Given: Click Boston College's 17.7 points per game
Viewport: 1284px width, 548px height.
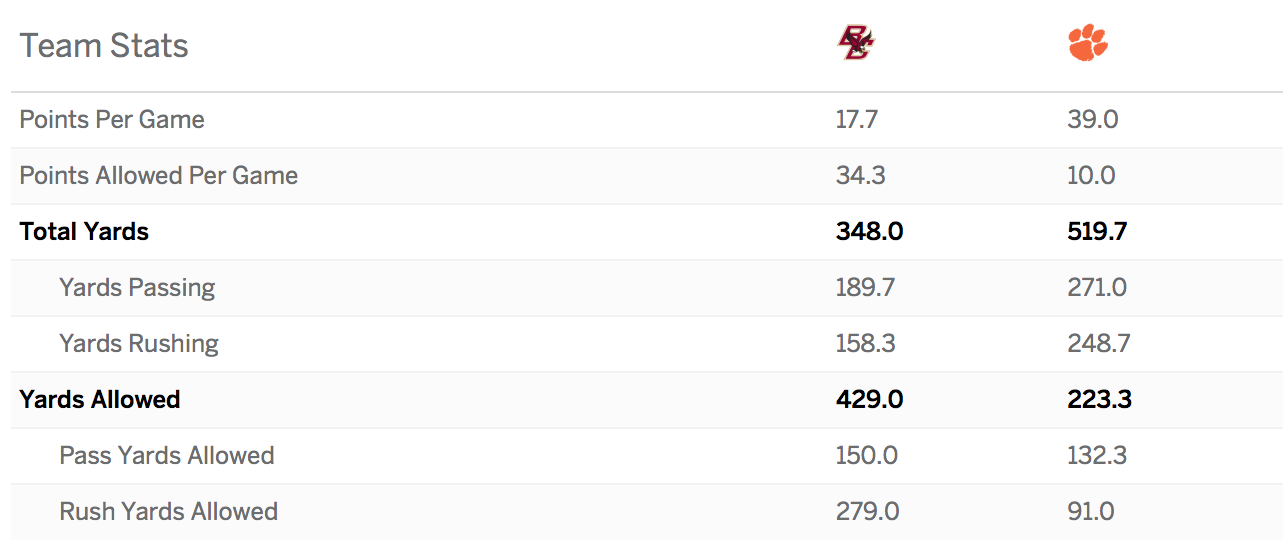Looking at the screenshot, I should point(857,120).
